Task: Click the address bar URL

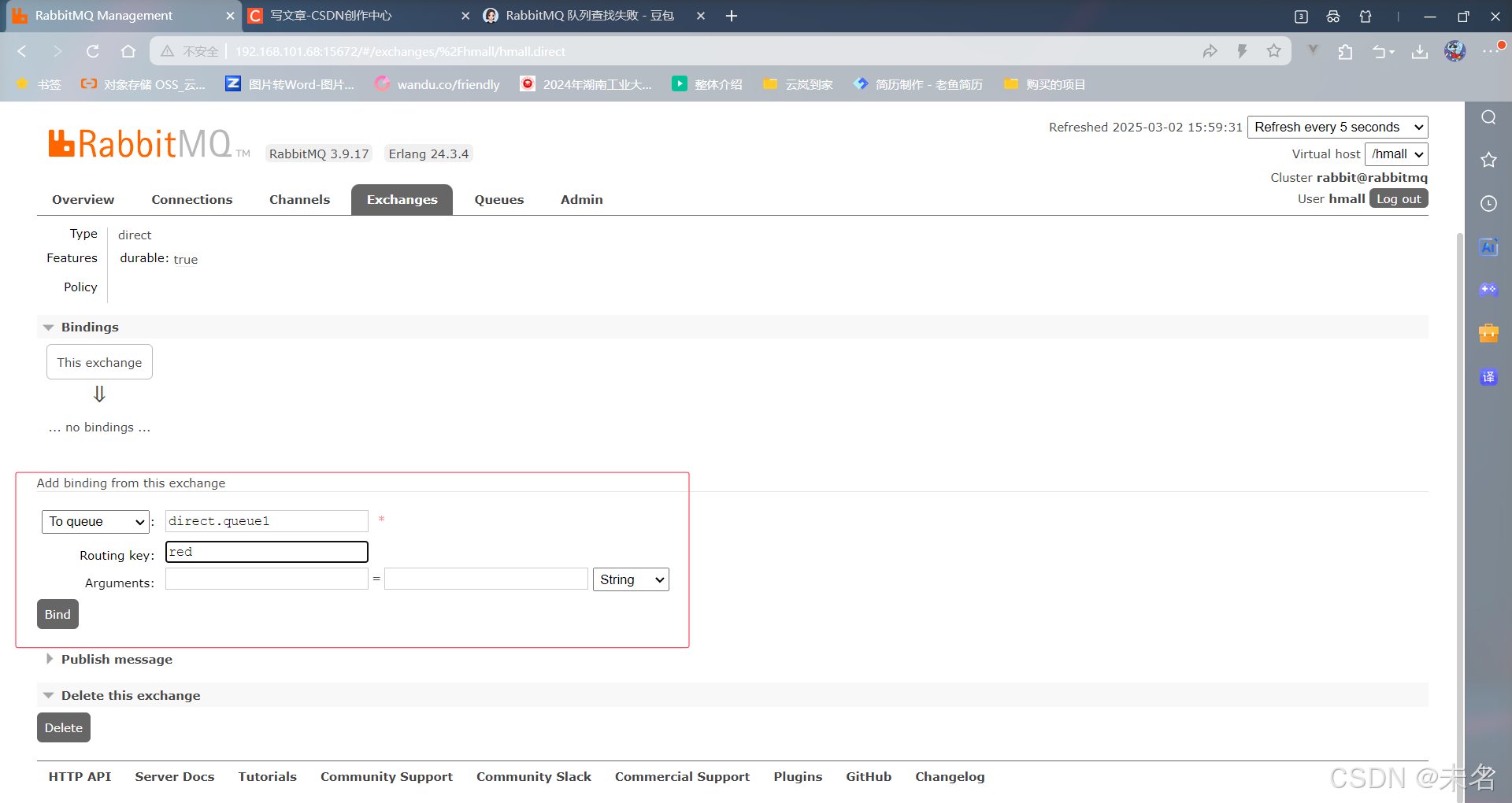Action: (x=400, y=51)
